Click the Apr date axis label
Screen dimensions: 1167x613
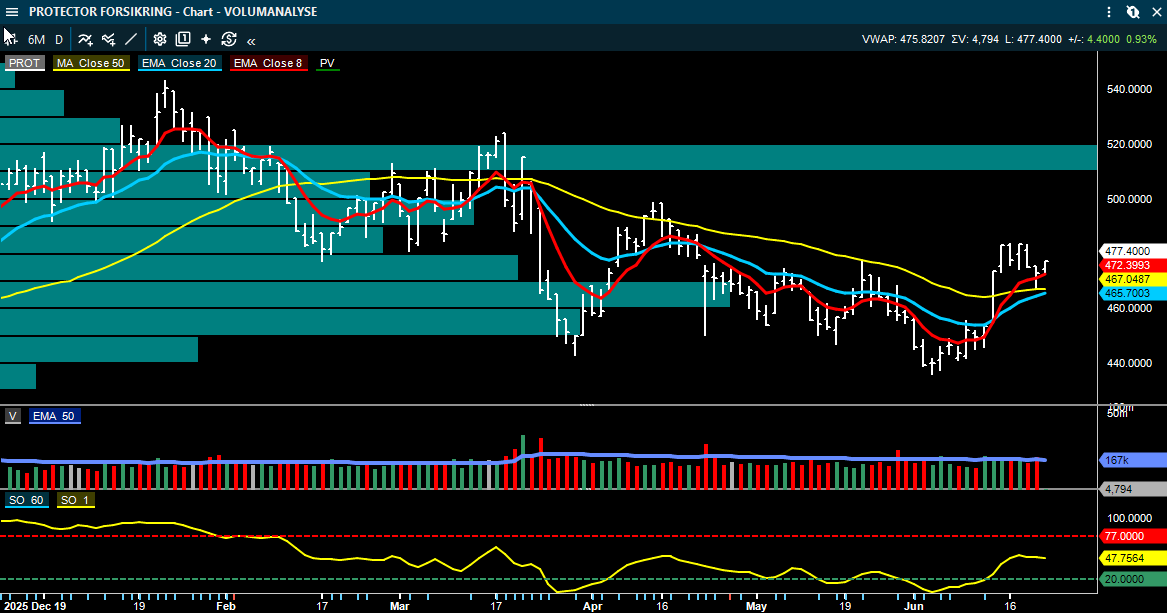pos(592,606)
